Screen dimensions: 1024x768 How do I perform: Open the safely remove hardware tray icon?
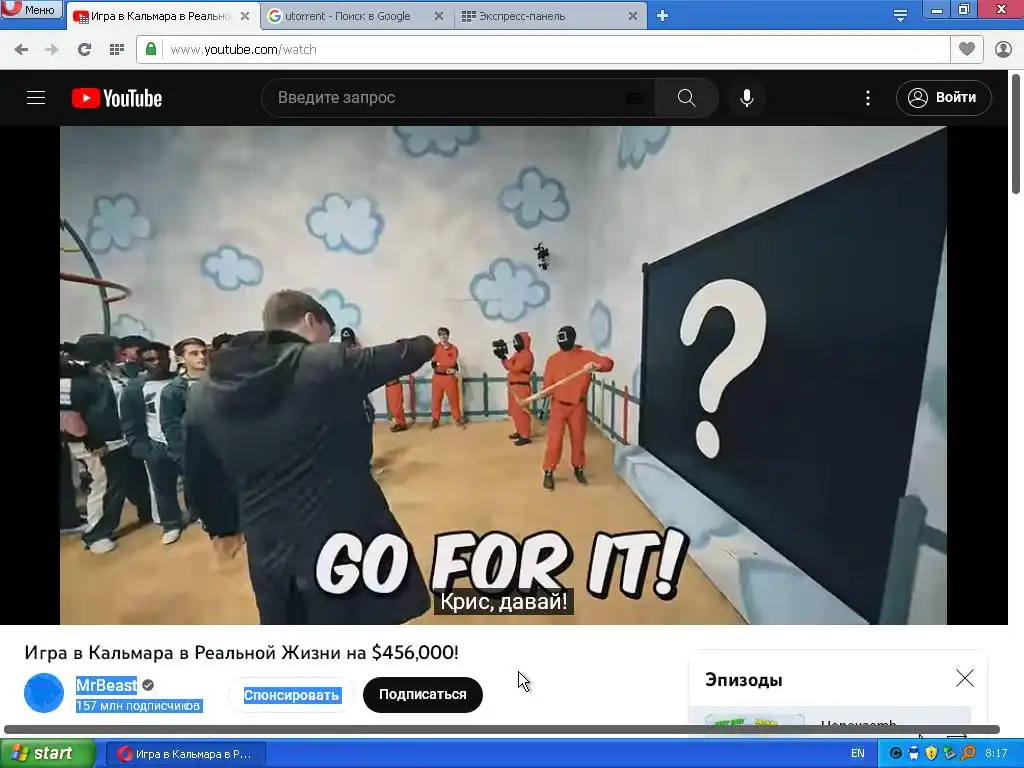949,754
